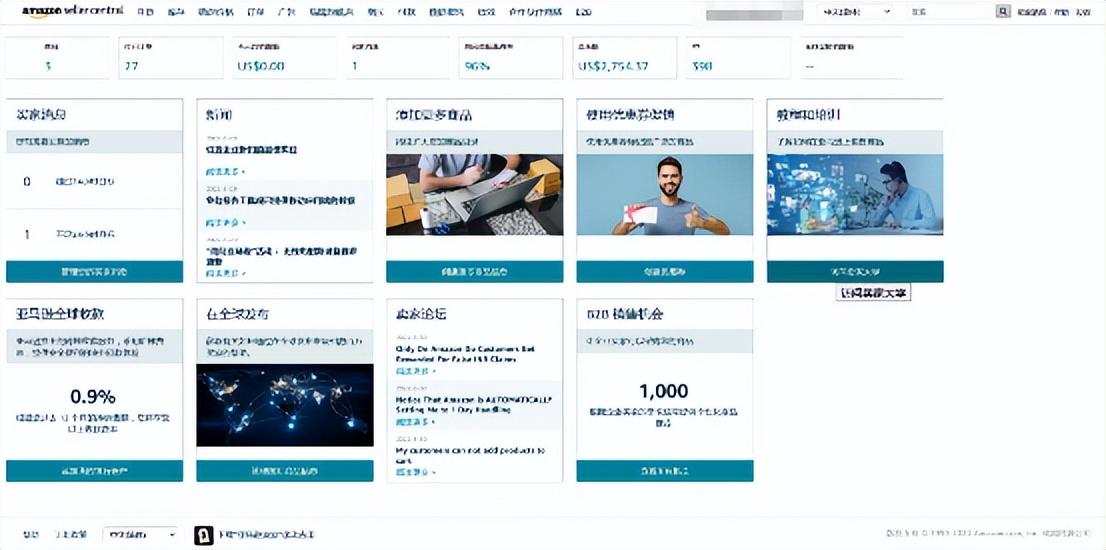Click Read more under second news headline

(x=226, y=223)
